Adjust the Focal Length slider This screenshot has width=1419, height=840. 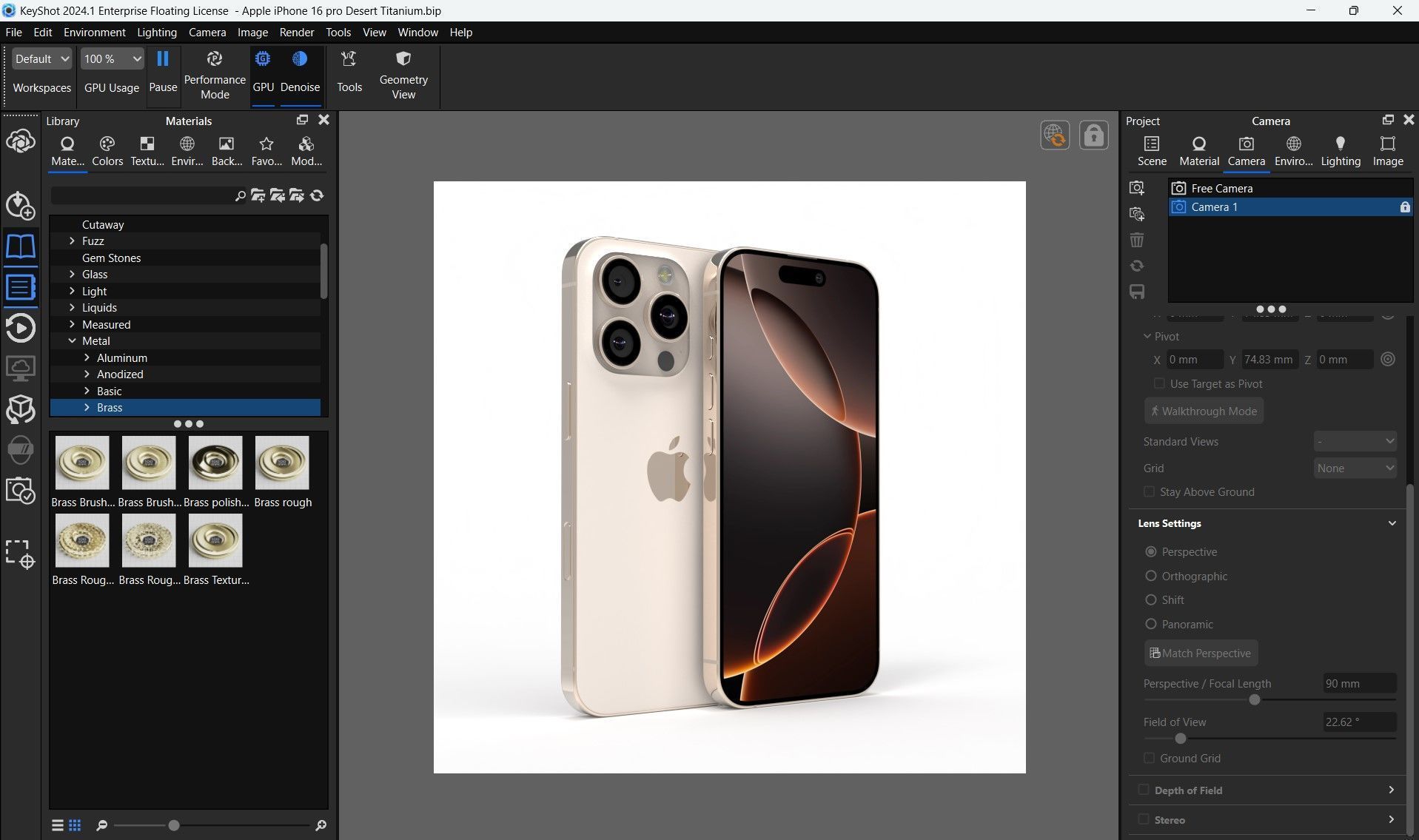[1254, 700]
